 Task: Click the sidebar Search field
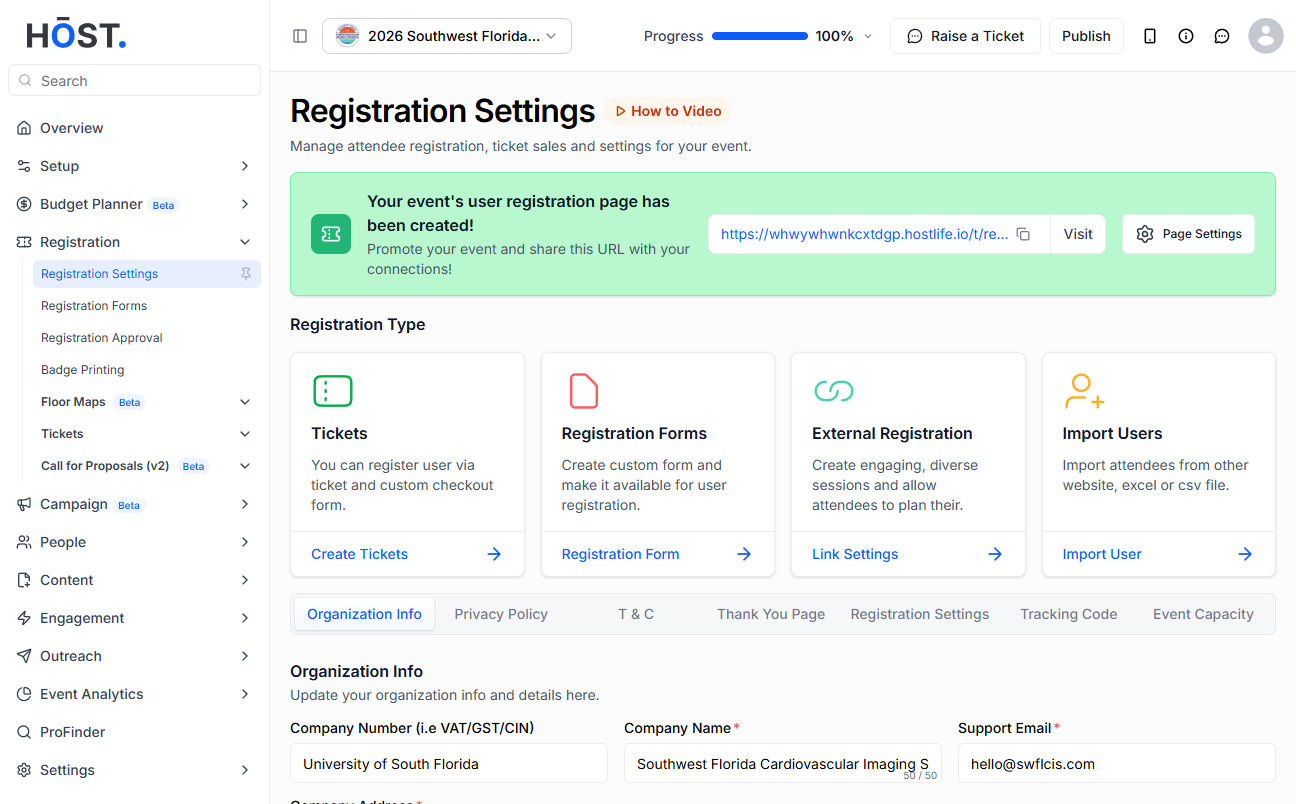134,80
